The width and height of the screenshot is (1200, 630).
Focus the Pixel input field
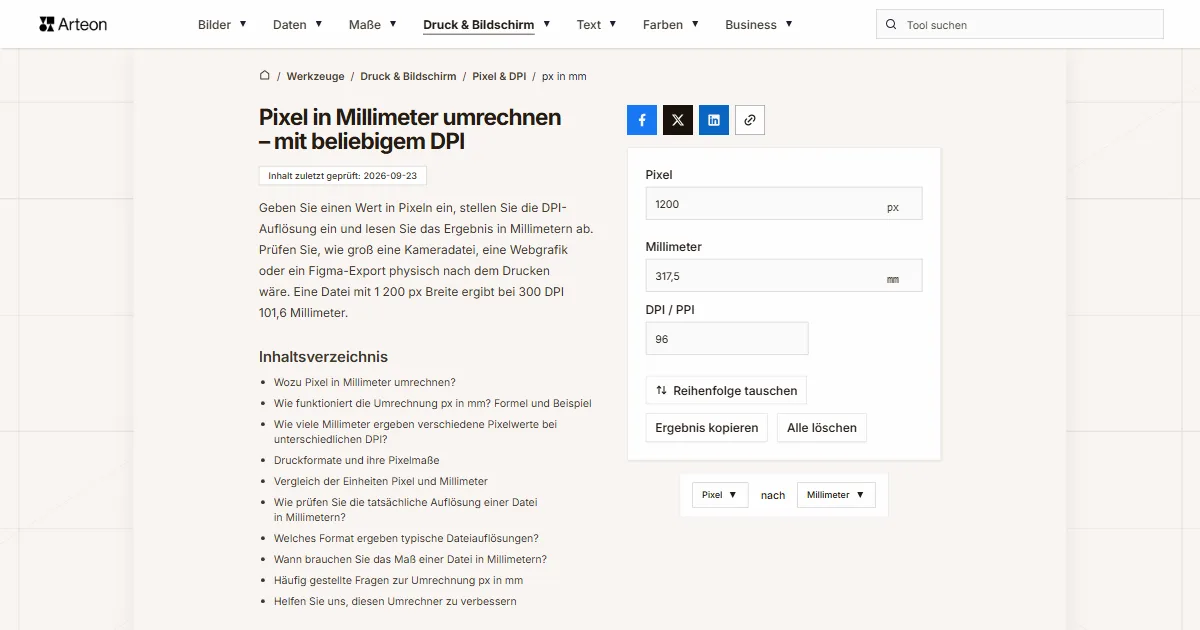coord(784,204)
